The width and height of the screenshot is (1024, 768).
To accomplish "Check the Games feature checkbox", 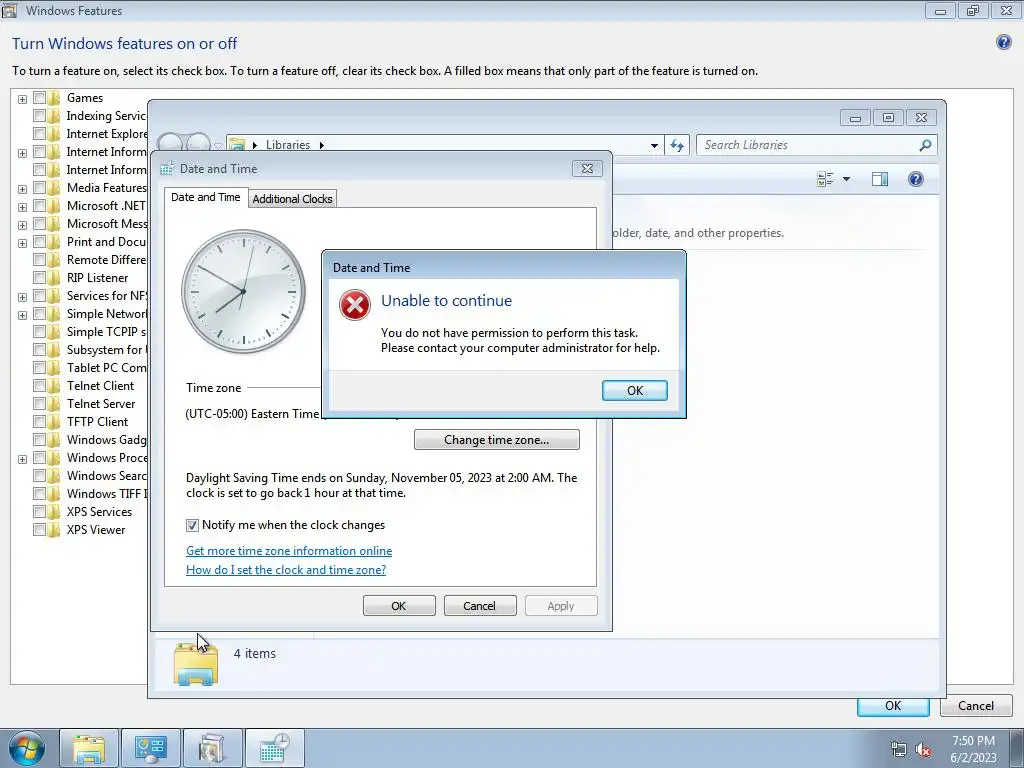I will (39, 98).
